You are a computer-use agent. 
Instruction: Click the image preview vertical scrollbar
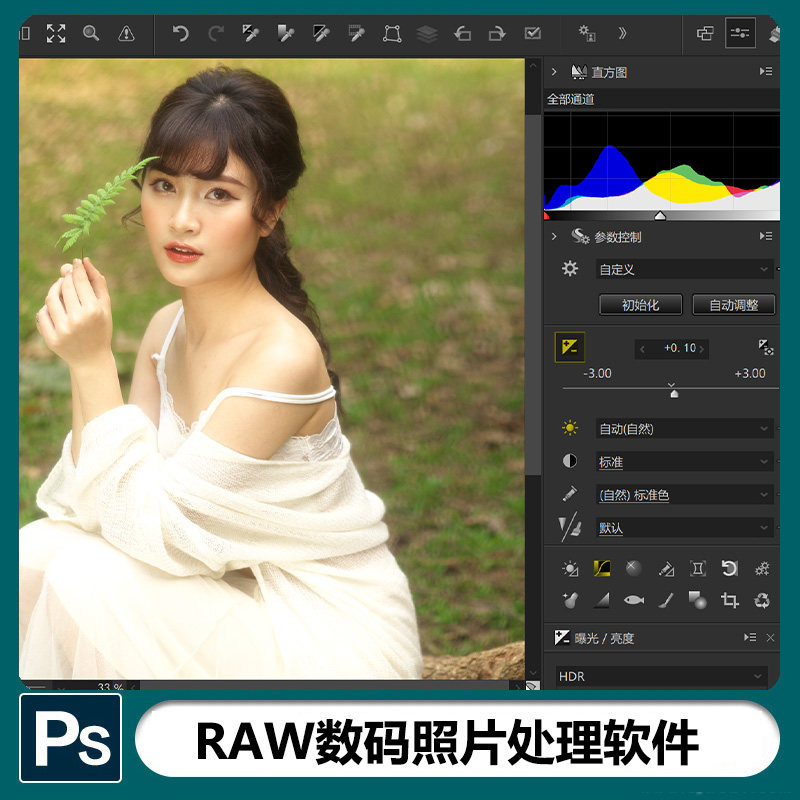533,295
